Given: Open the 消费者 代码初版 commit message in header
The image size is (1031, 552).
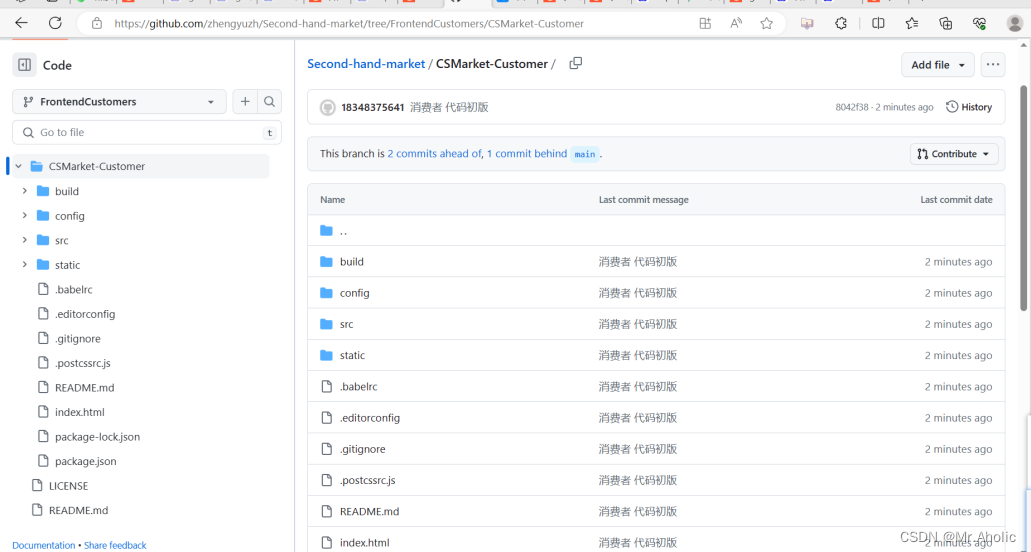Looking at the screenshot, I should 449,107.
